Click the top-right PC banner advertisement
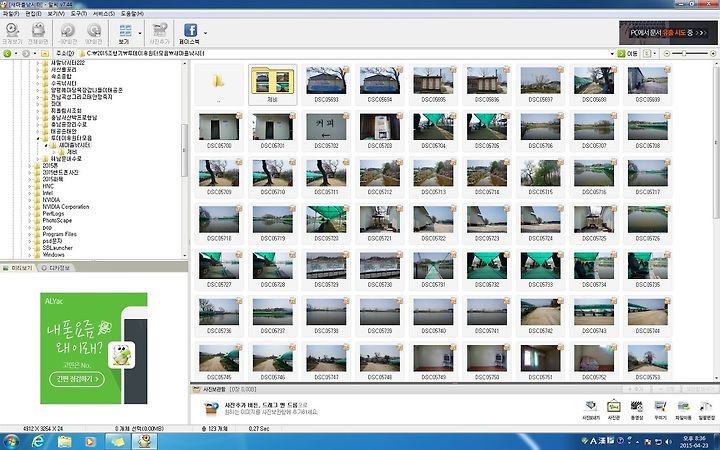The height and width of the screenshot is (450, 720). [668, 33]
